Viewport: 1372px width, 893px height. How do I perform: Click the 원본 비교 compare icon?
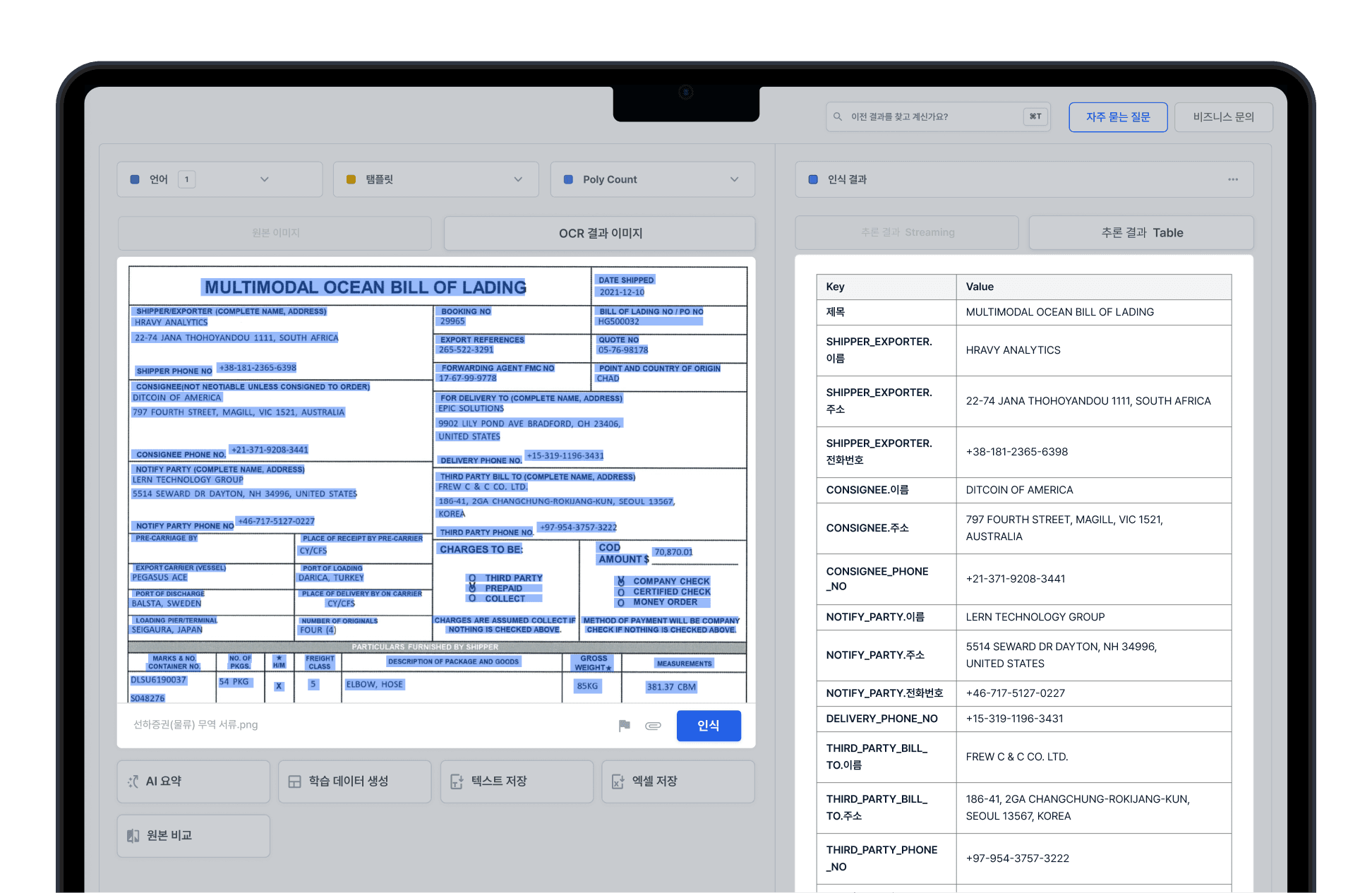pyautogui.click(x=133, y=836)
